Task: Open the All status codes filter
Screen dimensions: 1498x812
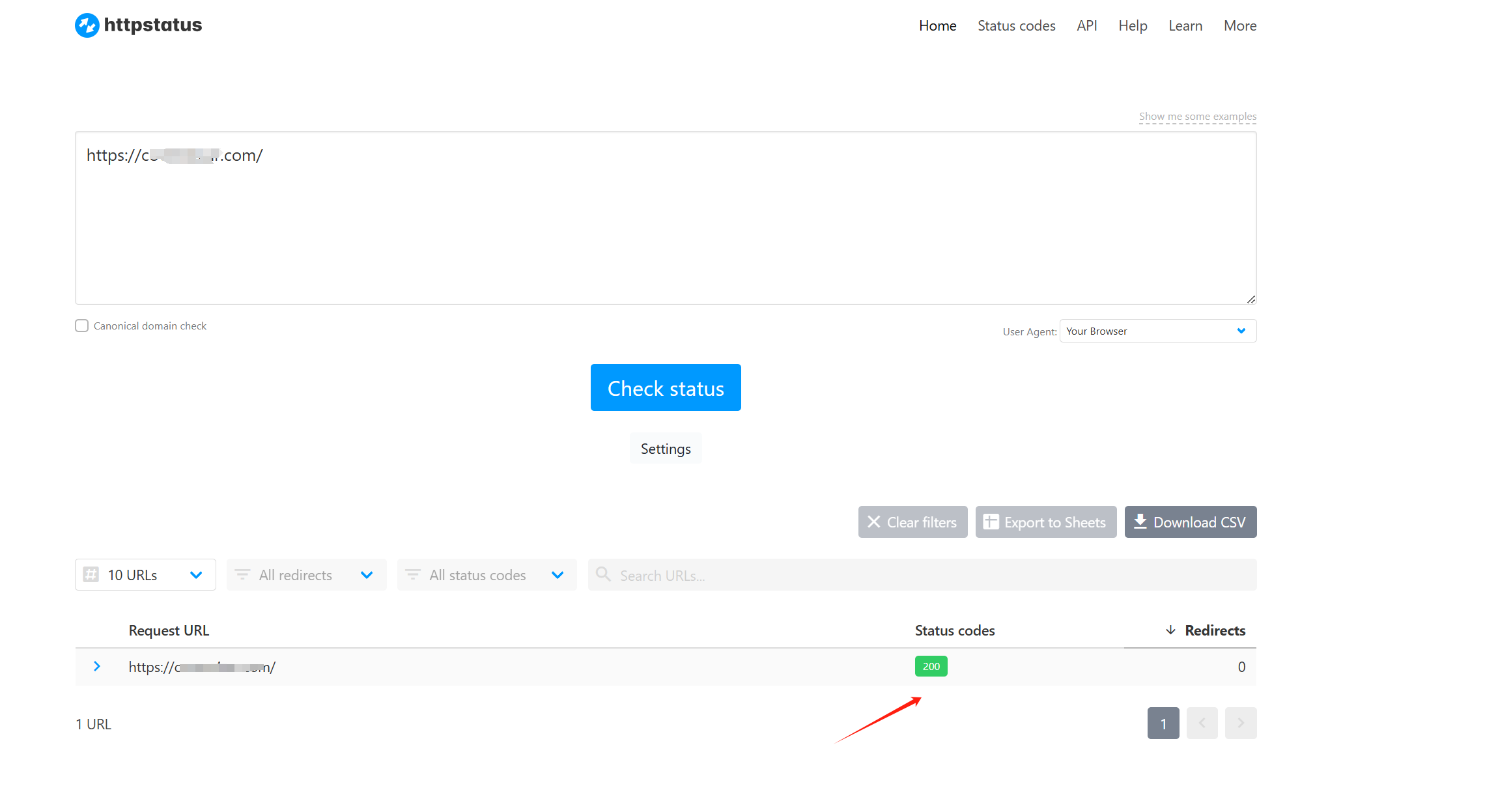Action: click(x=487, y=575)
